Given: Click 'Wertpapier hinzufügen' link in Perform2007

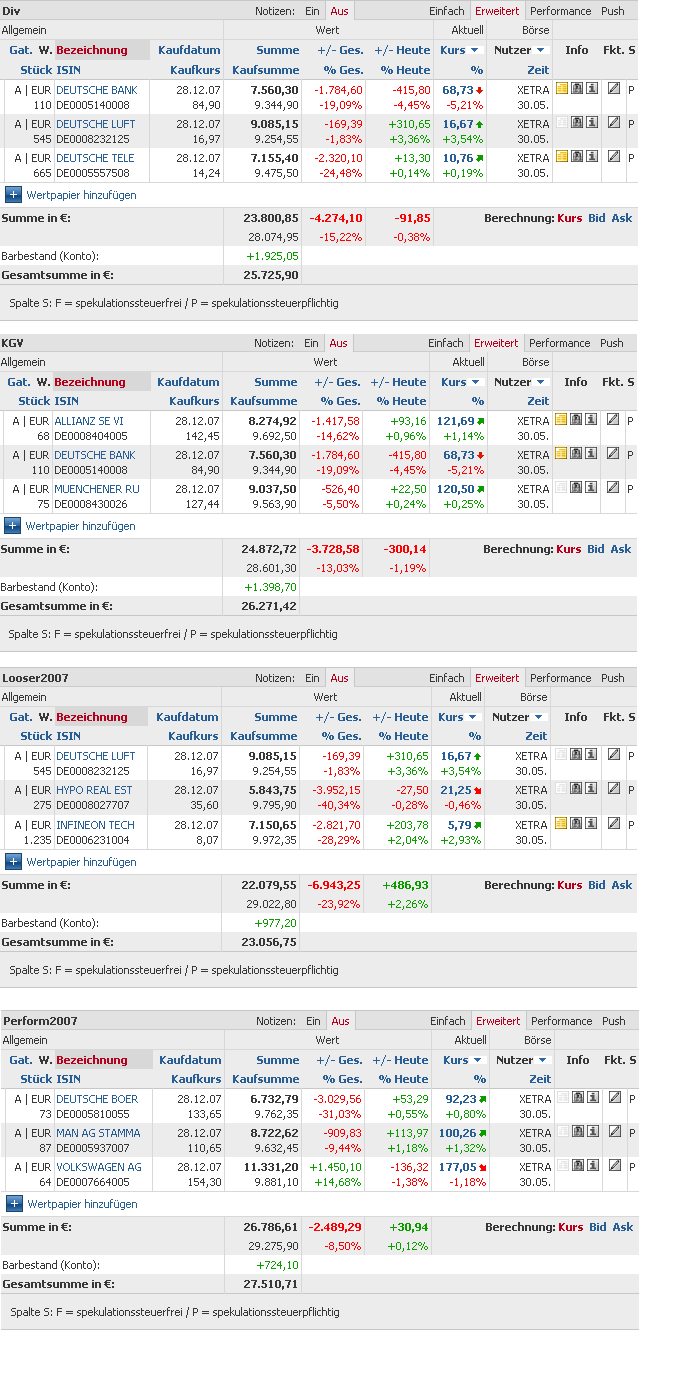Looking at the screenshot, I should click(x=82, y=1204).
